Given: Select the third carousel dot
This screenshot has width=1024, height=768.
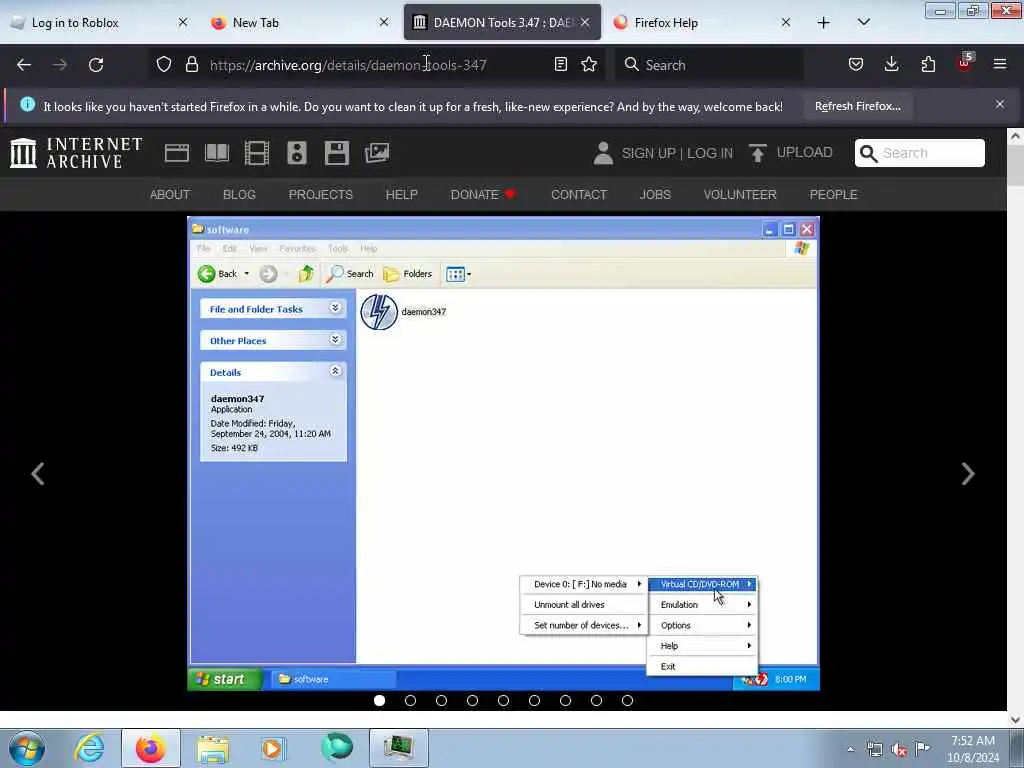Looking at the screenshot, I should 441,700.
